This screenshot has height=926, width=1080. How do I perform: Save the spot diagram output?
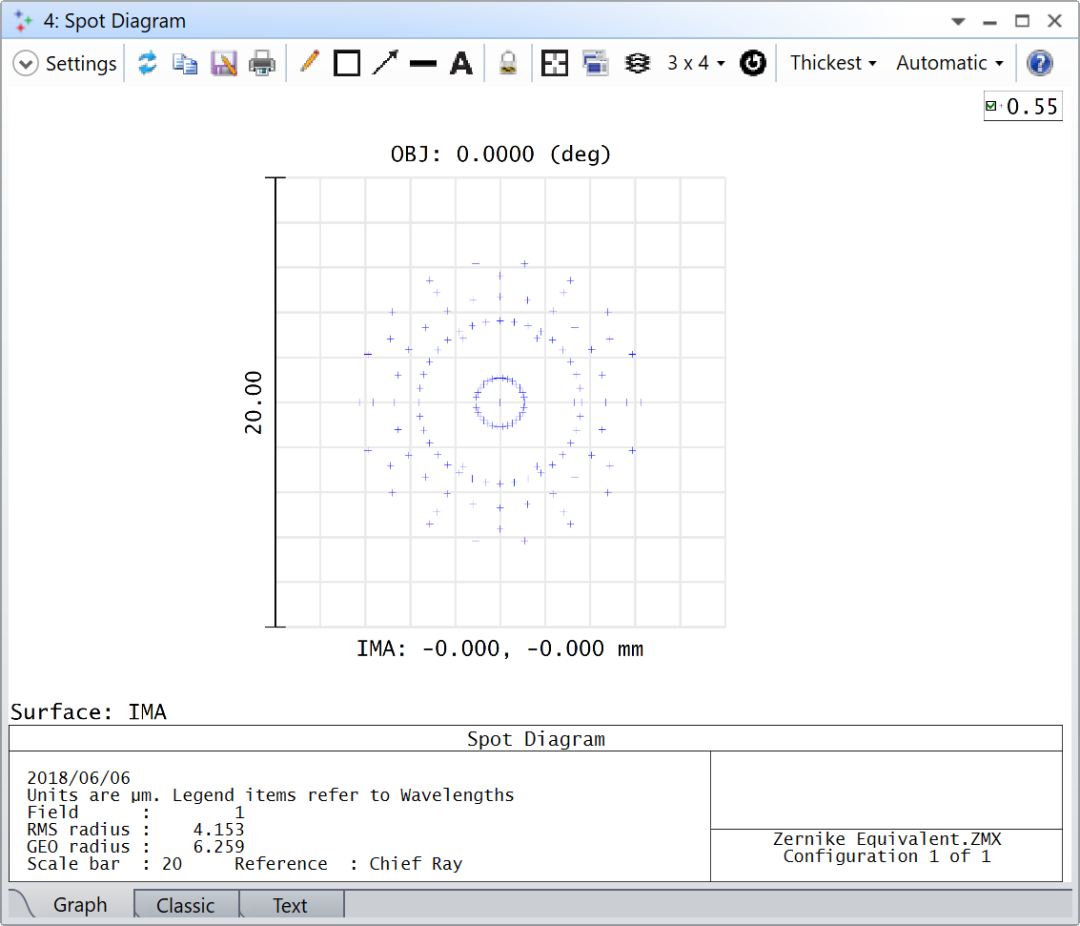point(224,62)
